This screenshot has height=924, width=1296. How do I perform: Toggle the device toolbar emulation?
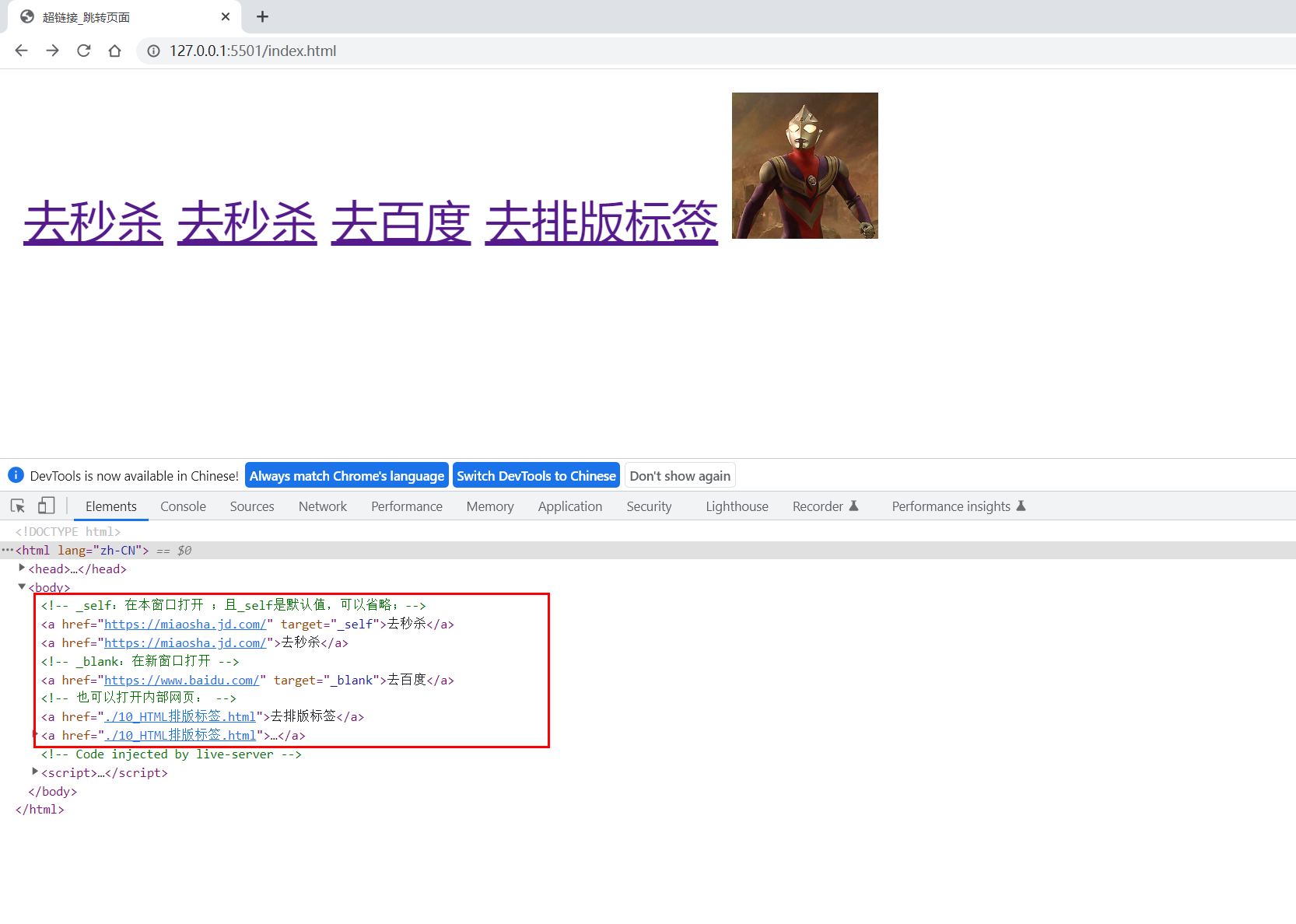click(x=47, y=506)
